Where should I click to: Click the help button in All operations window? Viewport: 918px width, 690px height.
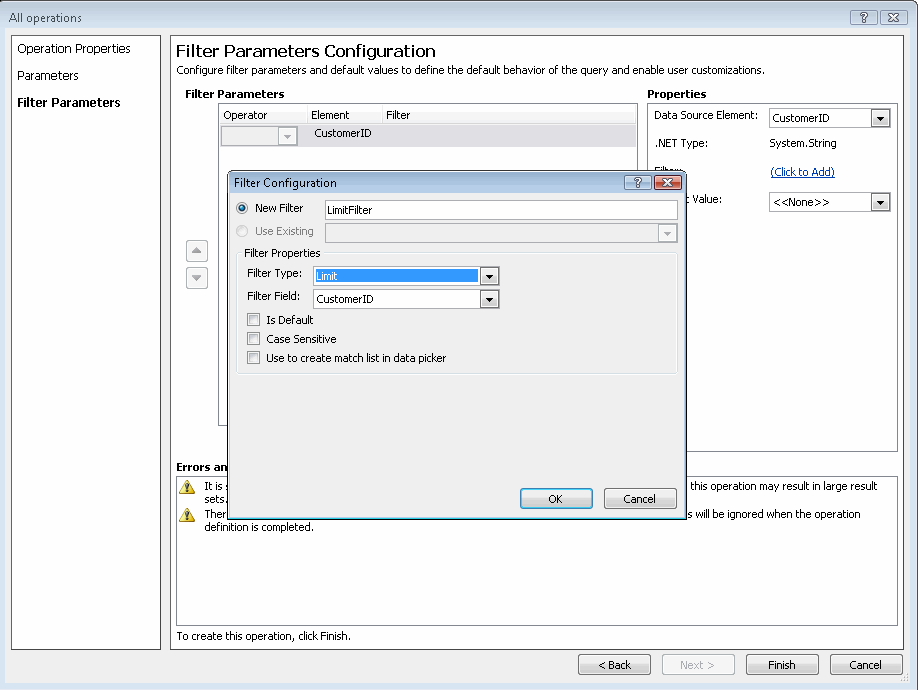point(864,18)
